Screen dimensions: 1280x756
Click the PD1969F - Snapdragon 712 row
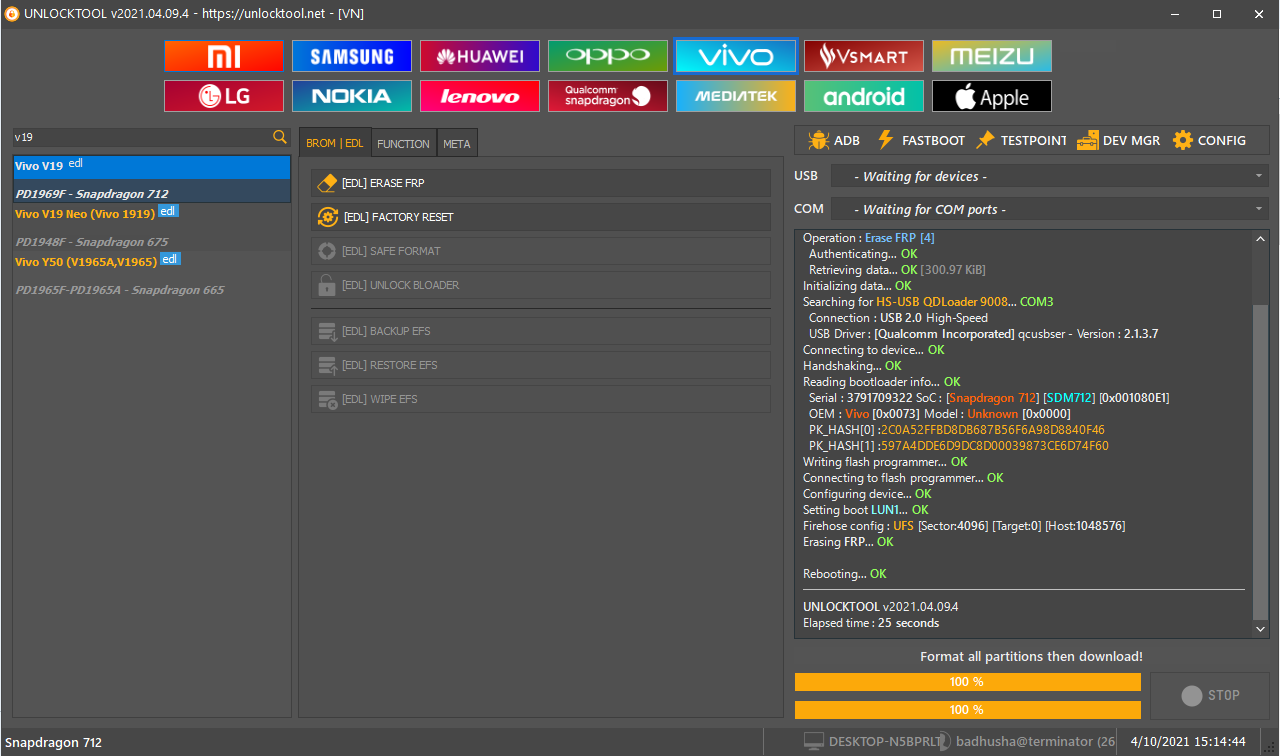tap(152, 193)
